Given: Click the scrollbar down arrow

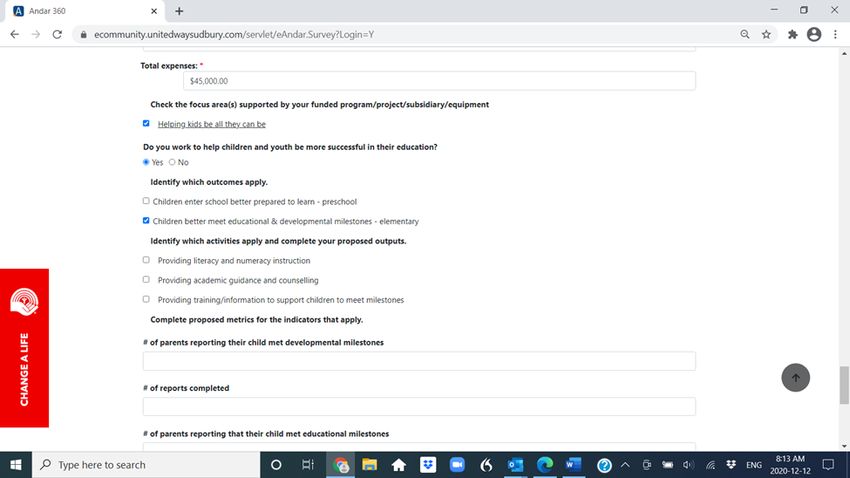Looking at the screenshot, I should coord(844,446).
